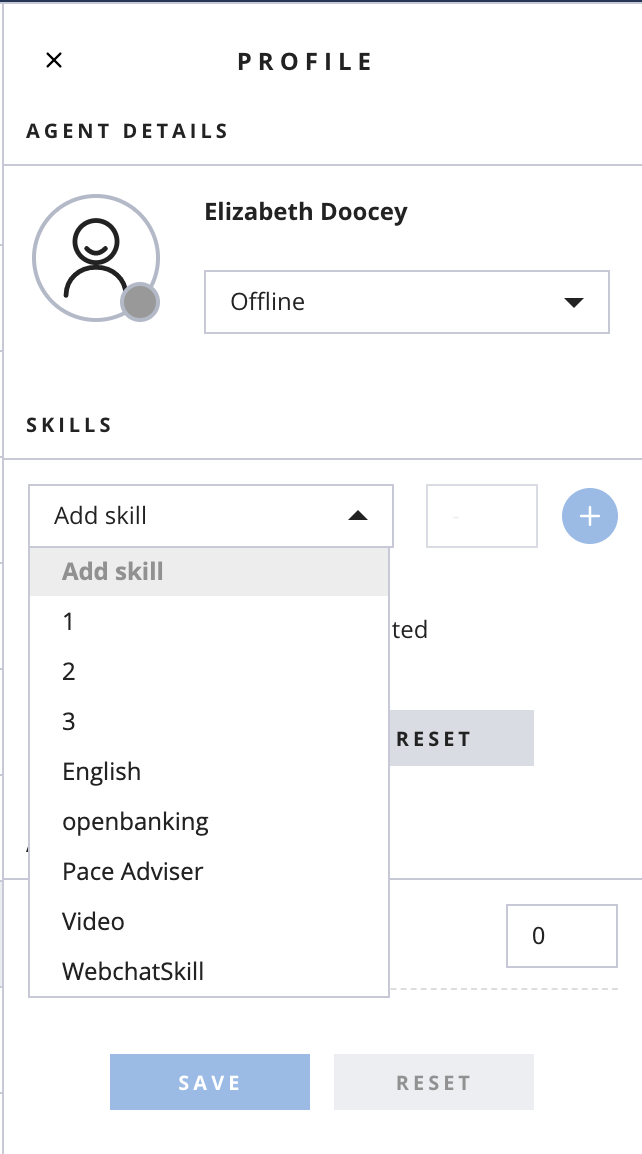The width and height of the screenshot is (642, 1154).
Task: Click the Offline dropdown arrow
Action: tap(574, 302)
